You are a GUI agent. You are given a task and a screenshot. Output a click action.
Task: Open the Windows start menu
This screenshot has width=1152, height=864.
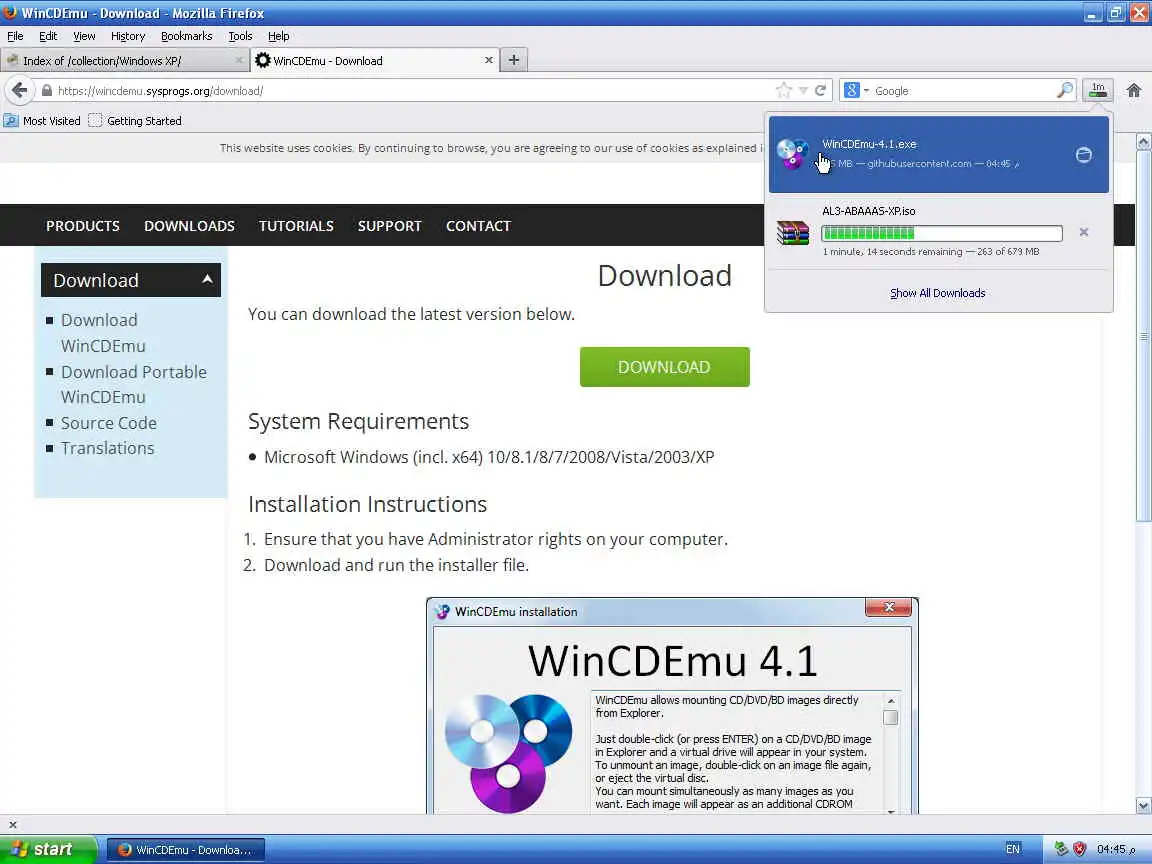(48, 849)
